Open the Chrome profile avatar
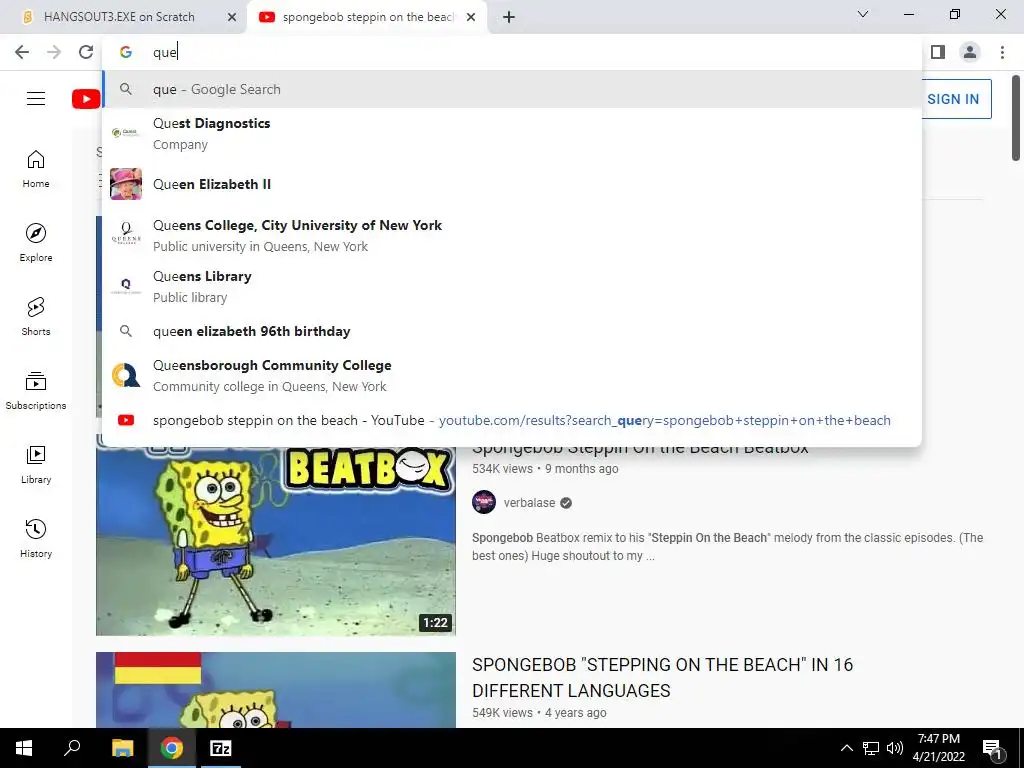This screenshot has height=768, width=1024. [x=970, y=52]
